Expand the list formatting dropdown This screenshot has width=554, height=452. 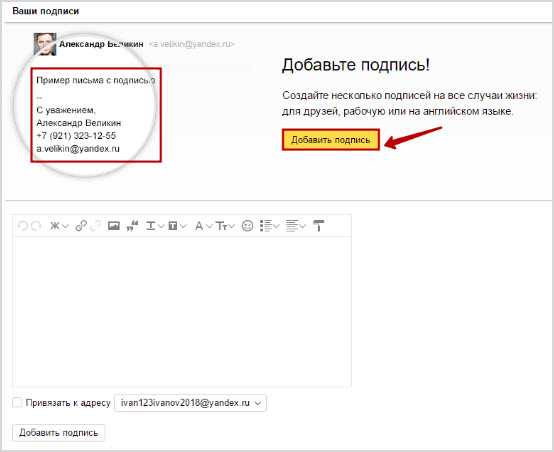(270, 225)
